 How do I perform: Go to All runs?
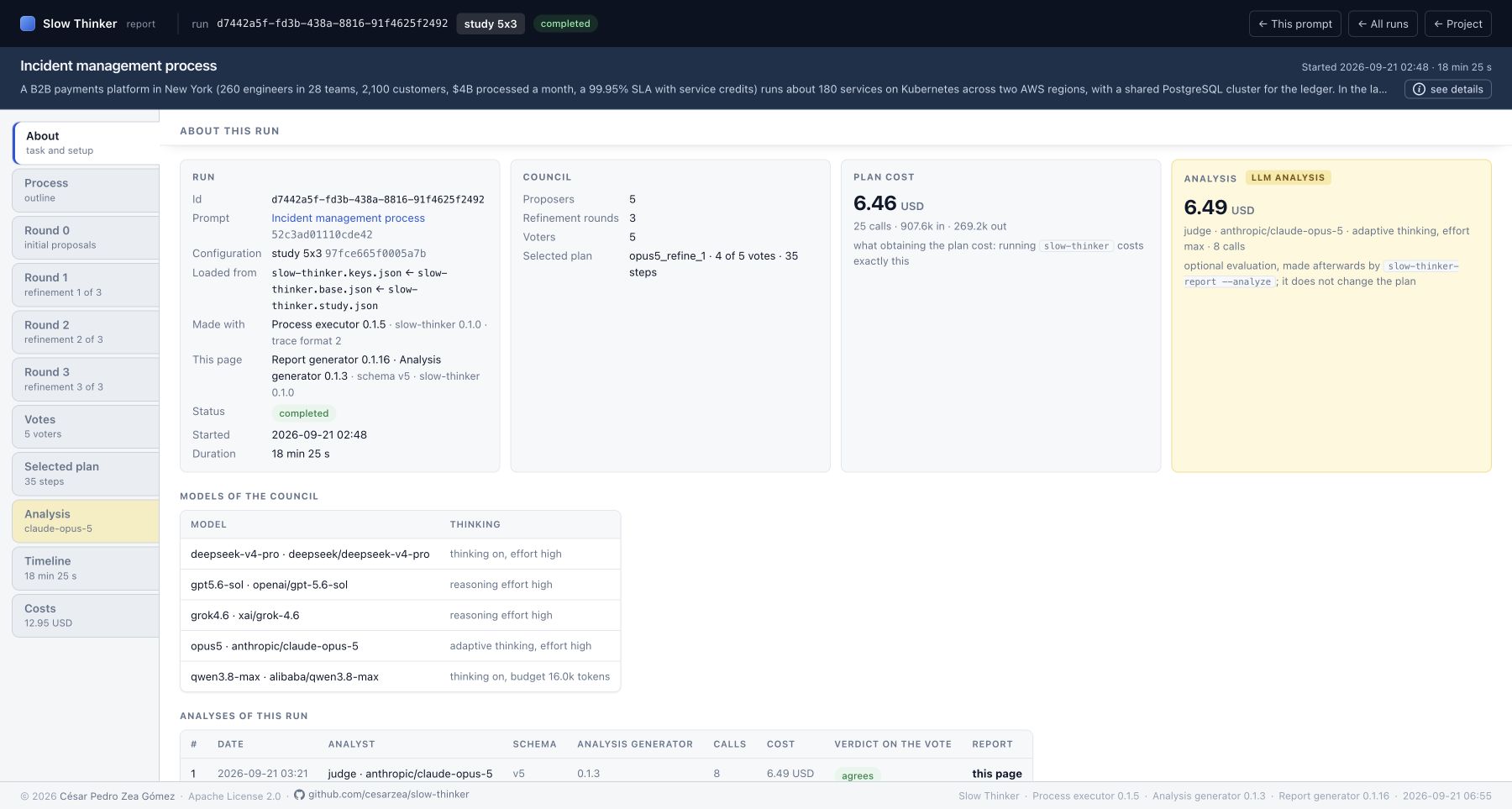(x=1383, y=24)
